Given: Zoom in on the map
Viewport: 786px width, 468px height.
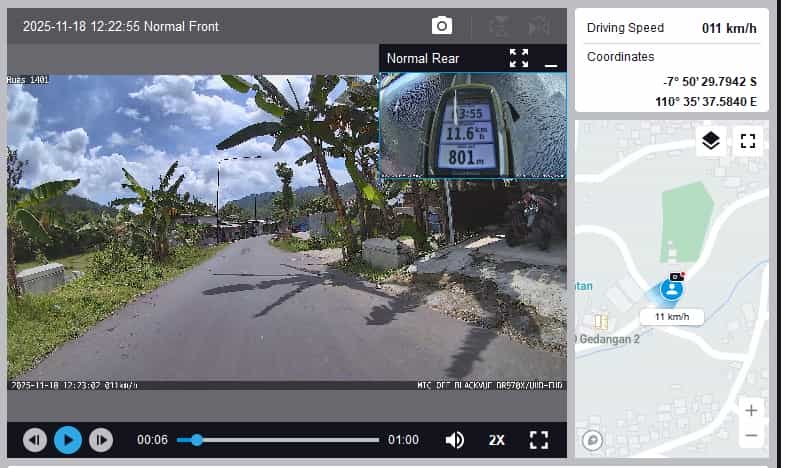Looking at the screenshot, I should pos(750,410).
